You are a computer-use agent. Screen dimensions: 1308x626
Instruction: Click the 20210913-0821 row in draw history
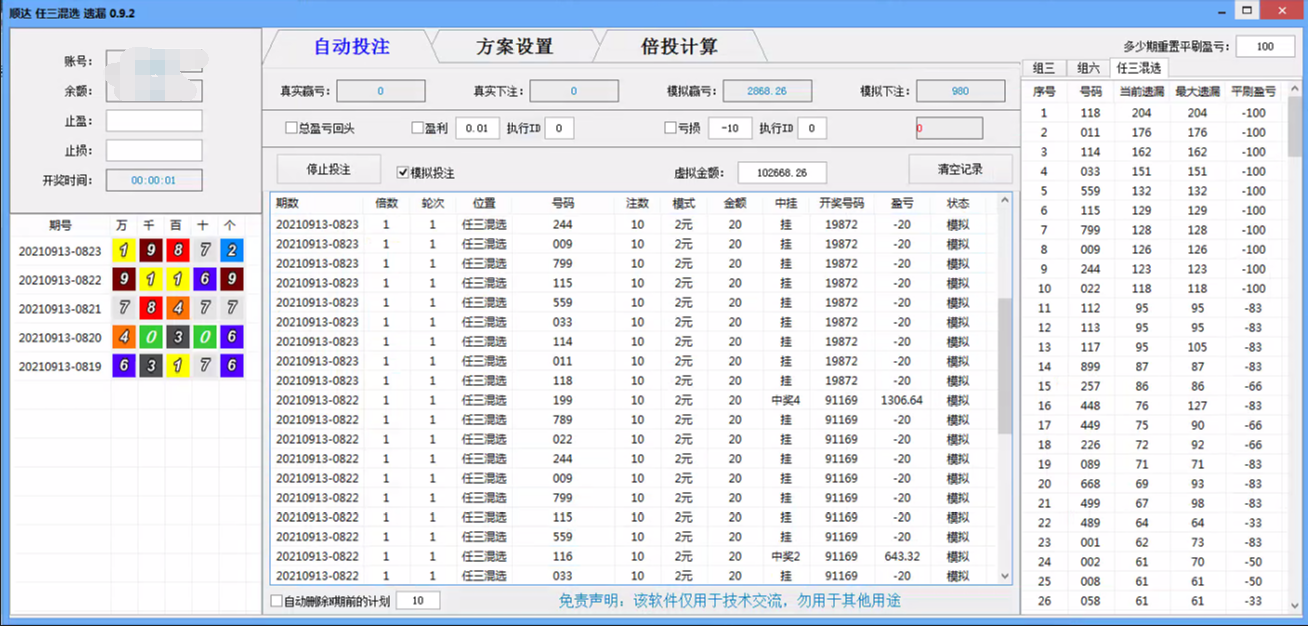[129, 308]
